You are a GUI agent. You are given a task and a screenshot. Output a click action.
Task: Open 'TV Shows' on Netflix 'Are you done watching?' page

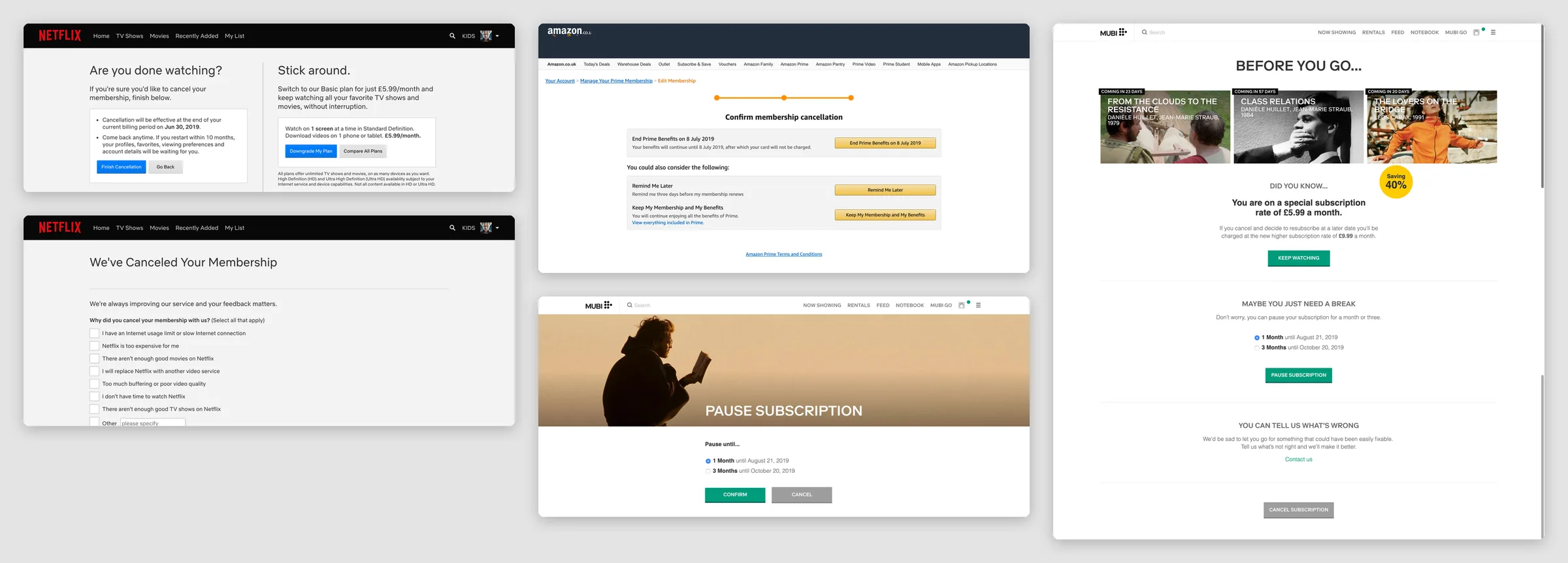(x=129, y=36)
